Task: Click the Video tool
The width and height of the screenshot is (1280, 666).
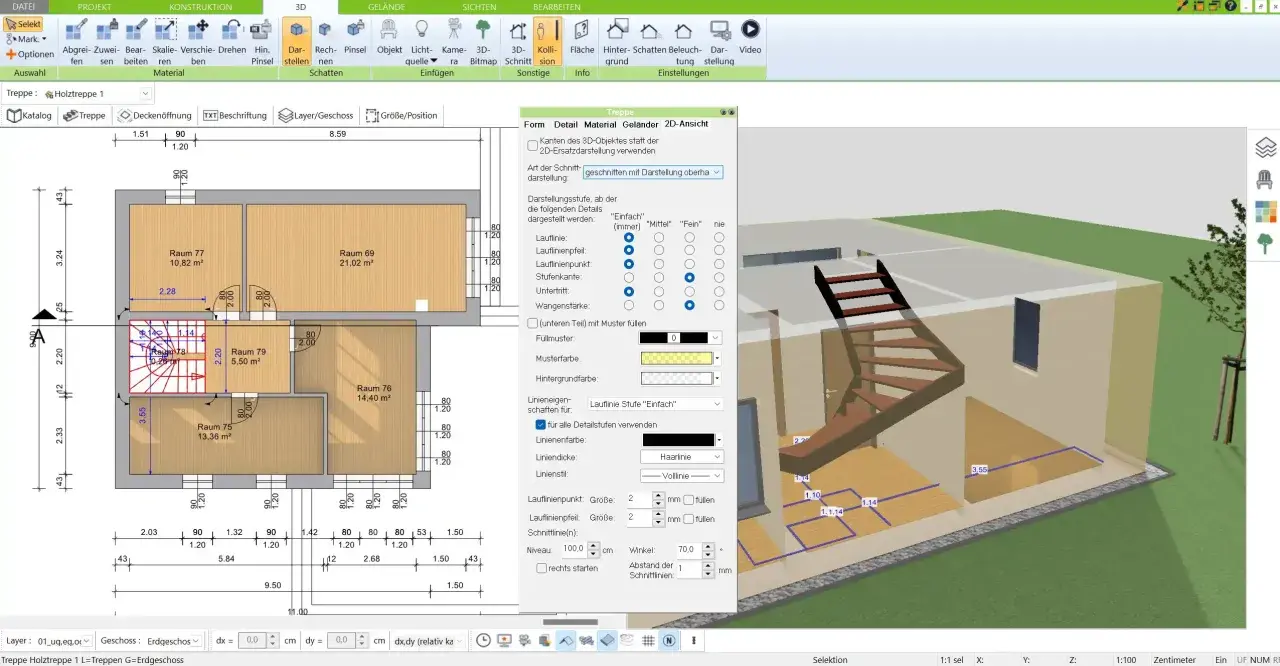Action: (x=750, y=36)
